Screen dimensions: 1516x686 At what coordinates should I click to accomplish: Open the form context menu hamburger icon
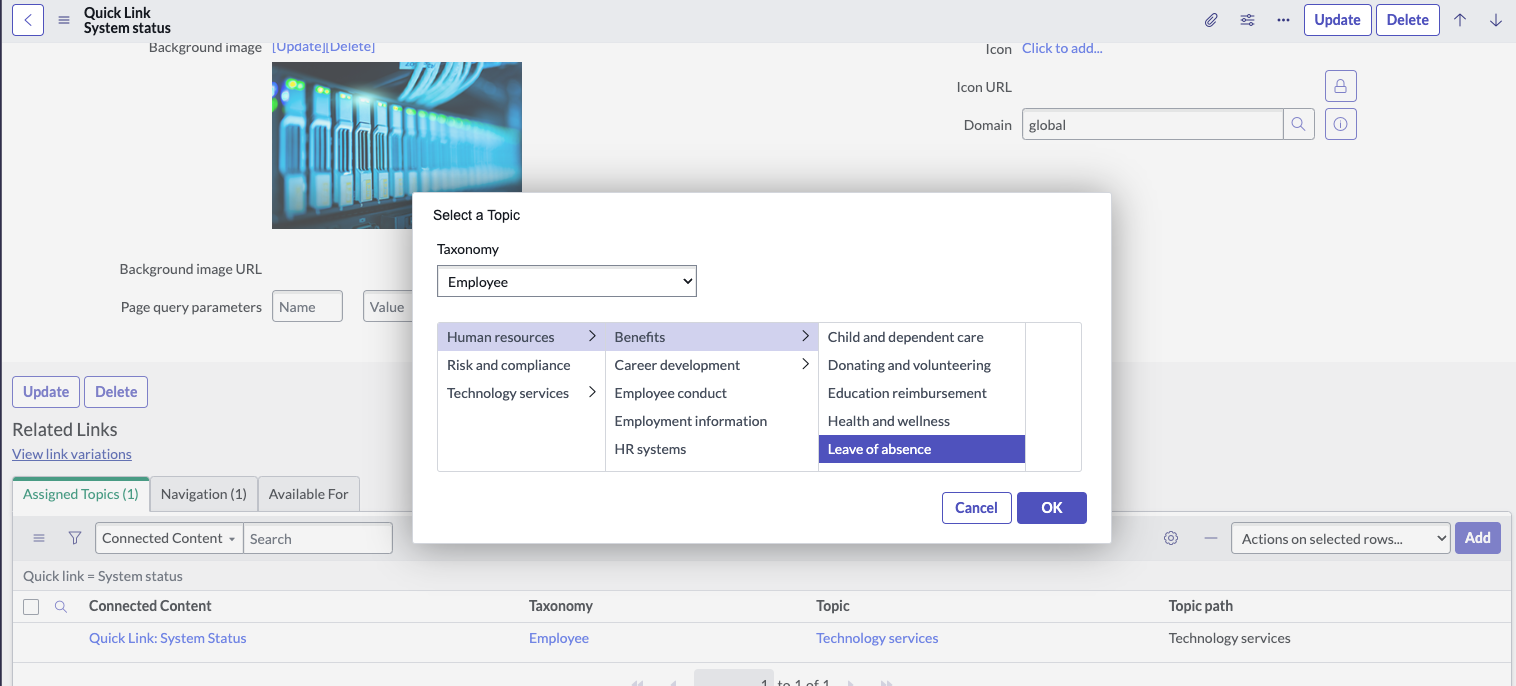tap(64, 20)
